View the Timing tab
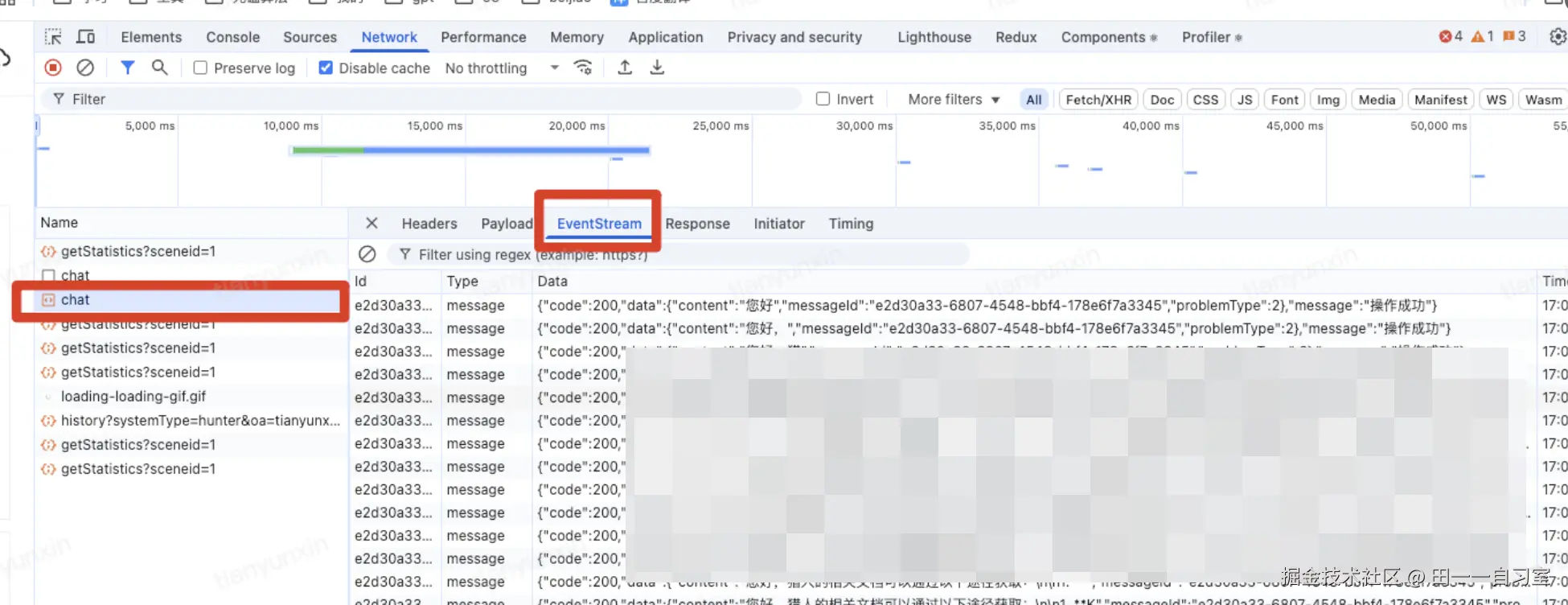 pyautogui.click(x=851, y=224)
